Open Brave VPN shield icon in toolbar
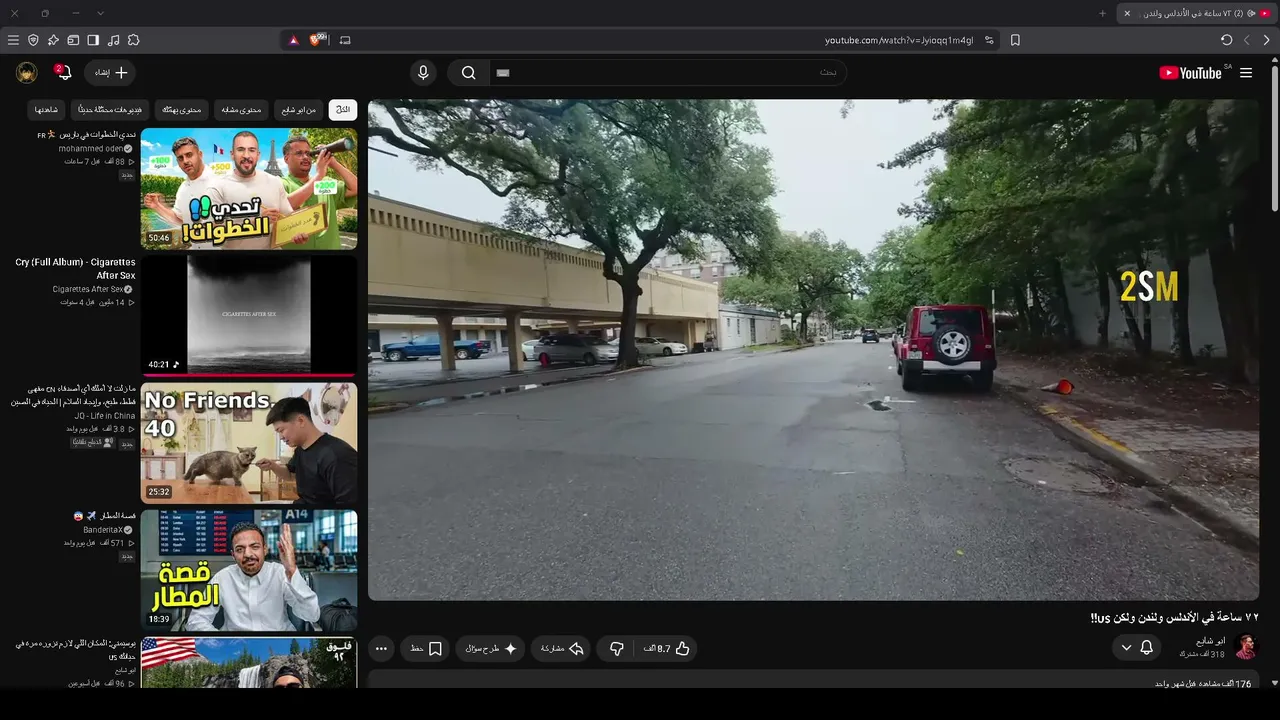 click(33, 40)
